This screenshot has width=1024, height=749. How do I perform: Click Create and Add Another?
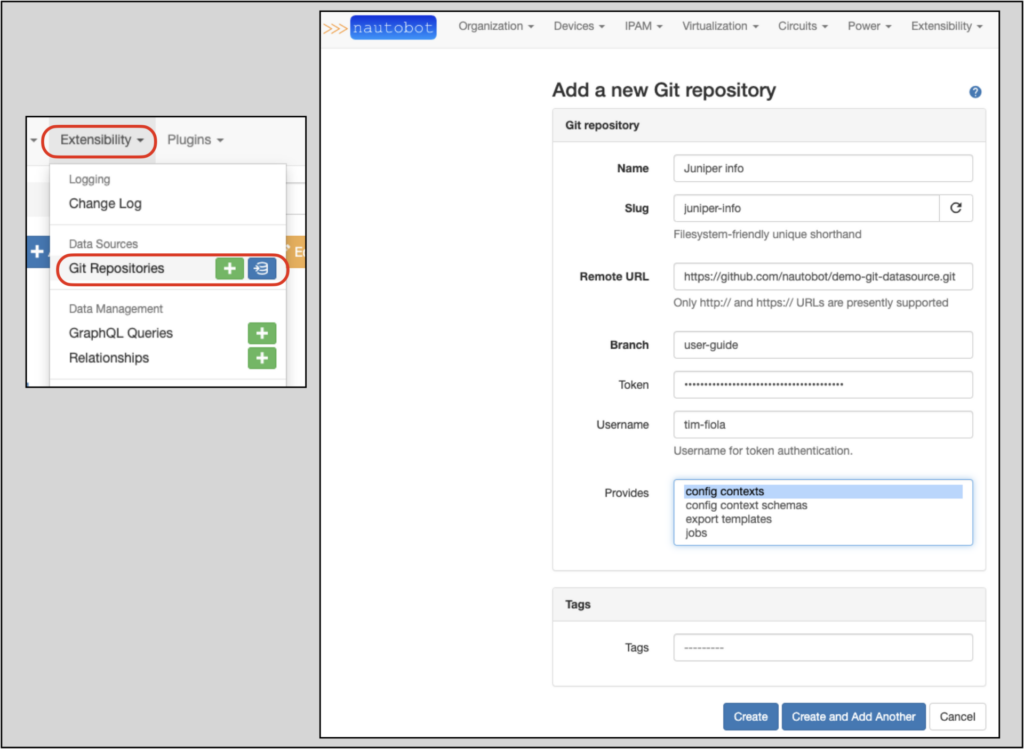coord(853,716)
